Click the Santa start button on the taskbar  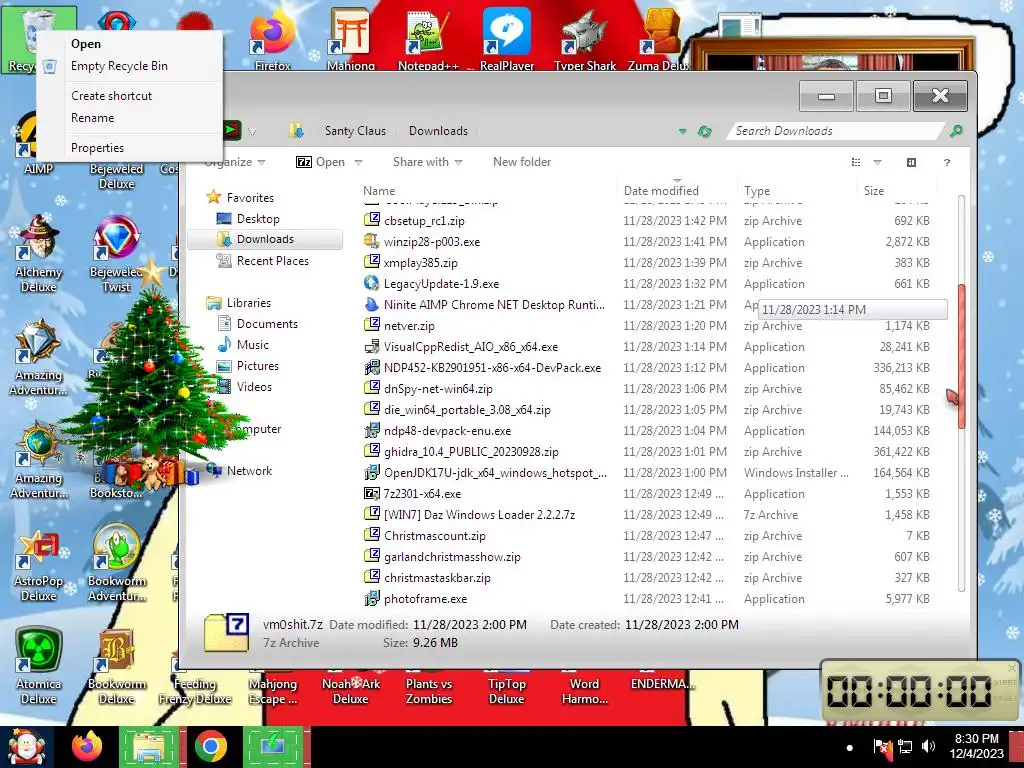click(x=25, y=747)
